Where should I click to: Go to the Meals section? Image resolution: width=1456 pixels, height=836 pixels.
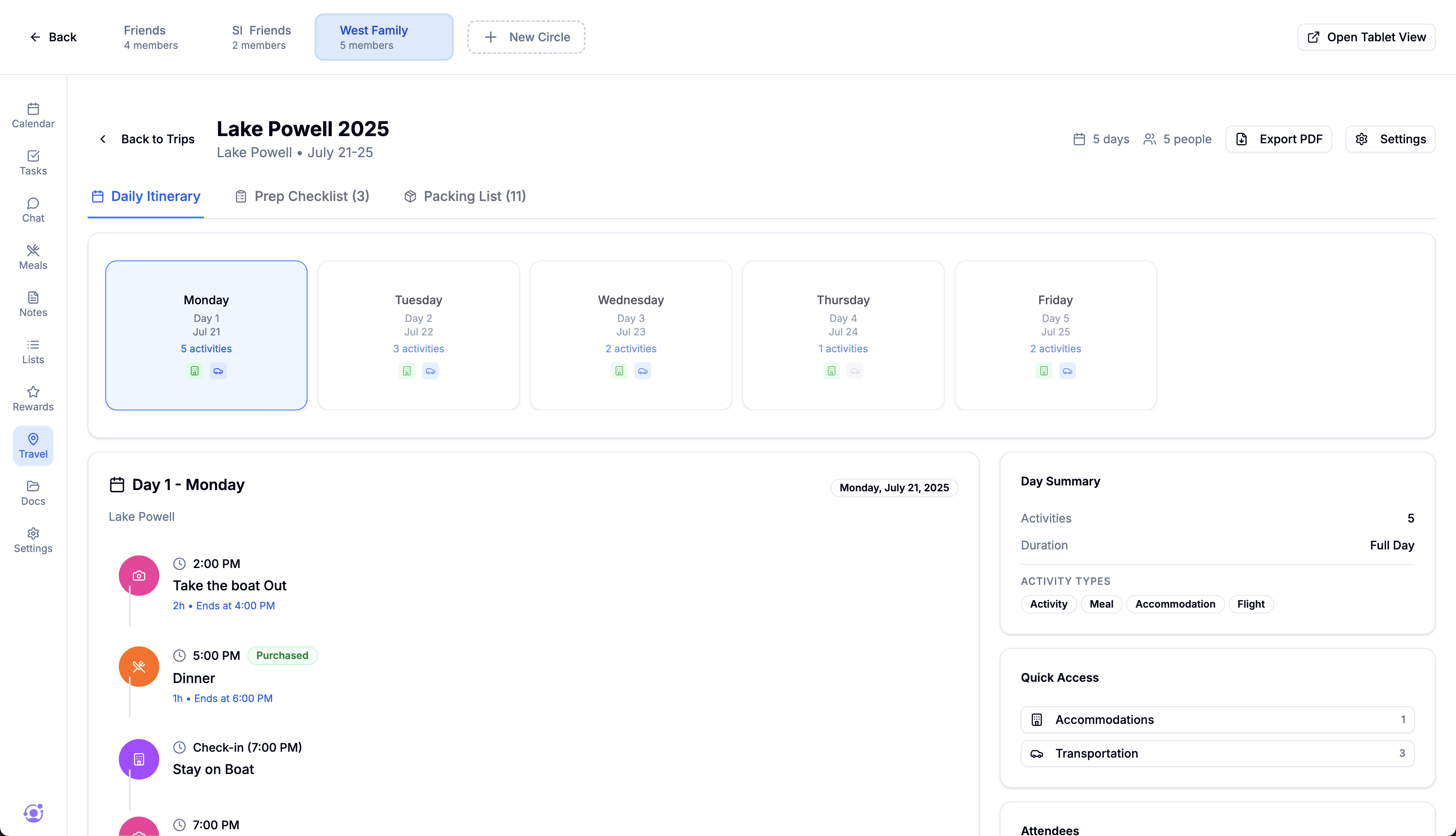pyautogui.click(x=33, y=257)
